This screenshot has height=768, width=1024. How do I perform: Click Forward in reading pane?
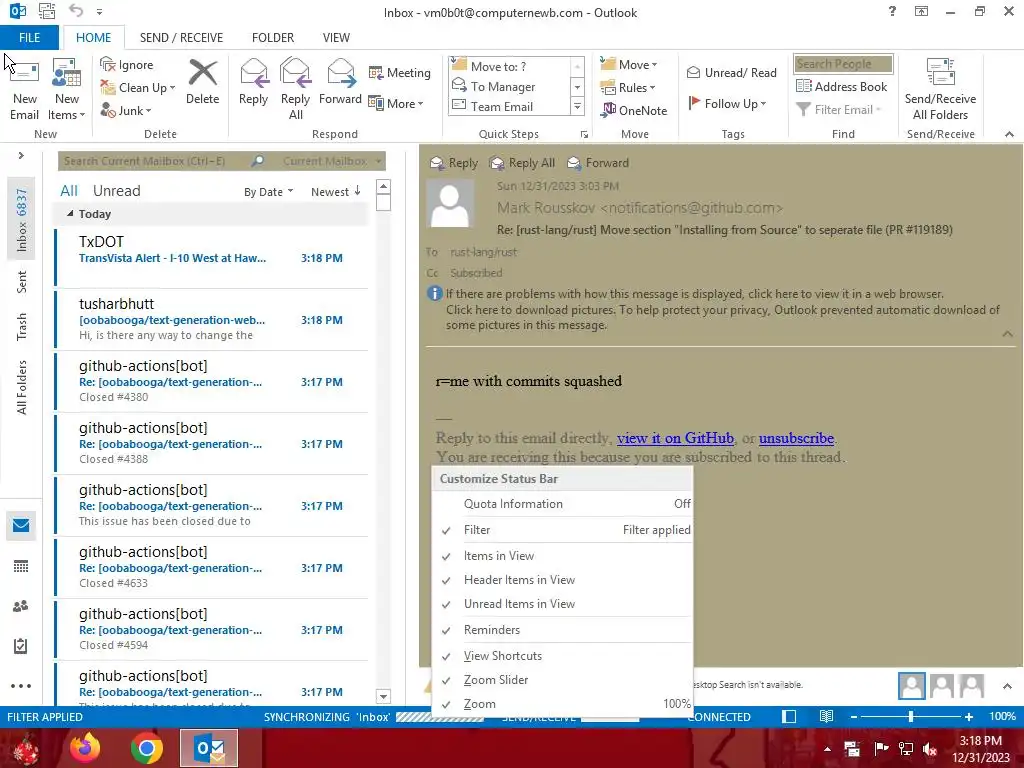pos(598,163)
